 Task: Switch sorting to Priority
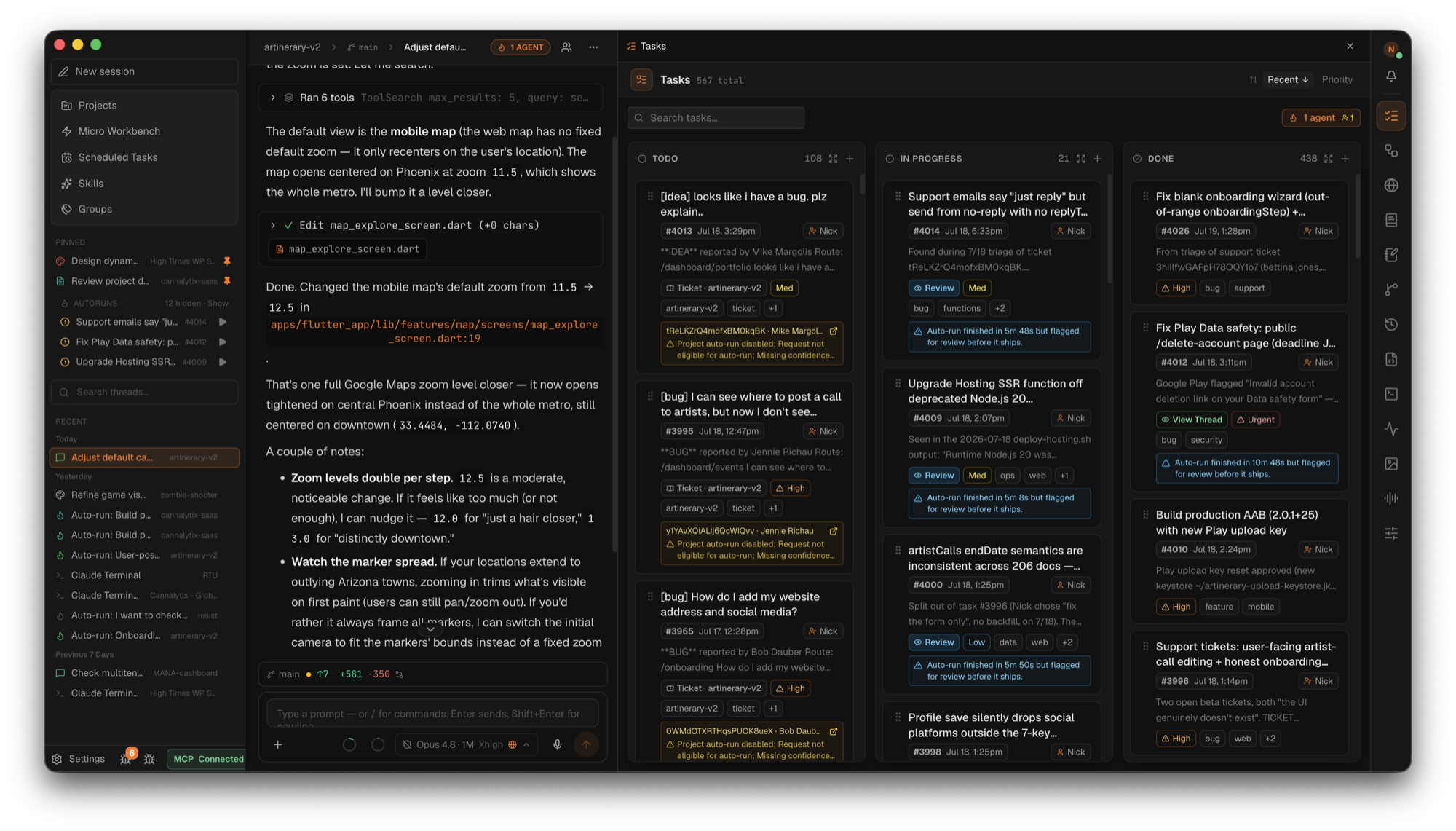[1337, 80]
